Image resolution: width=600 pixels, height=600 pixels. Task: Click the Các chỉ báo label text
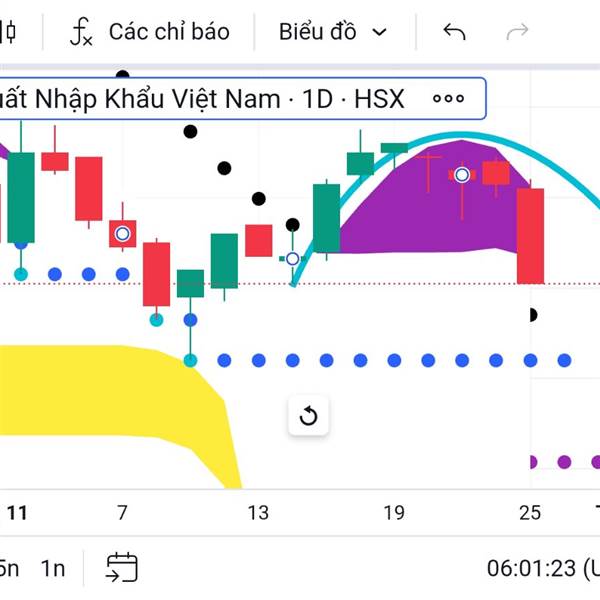[x=169, y=32]
